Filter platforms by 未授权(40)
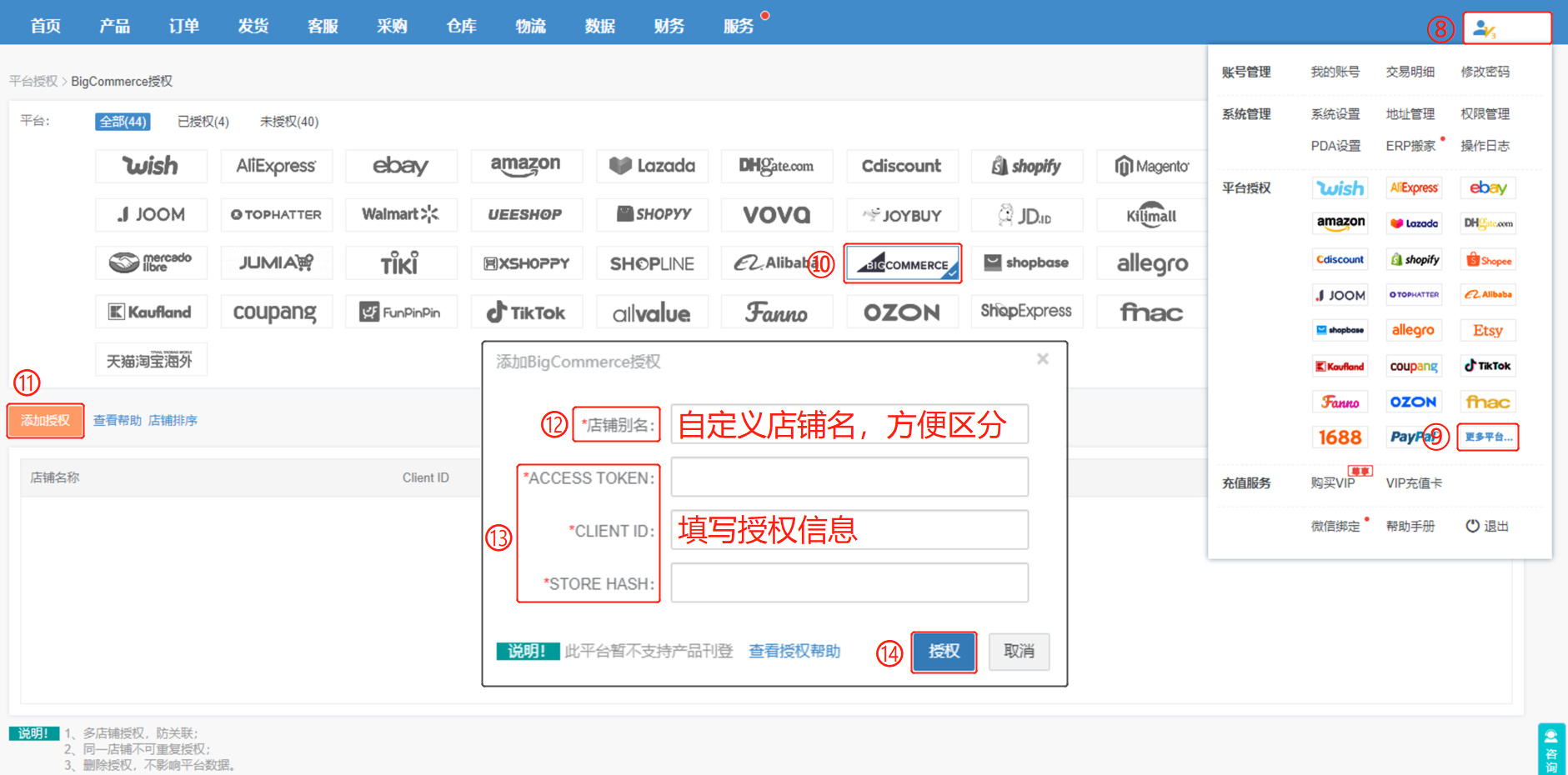The image size is (1568, 775). coord(288,122)
